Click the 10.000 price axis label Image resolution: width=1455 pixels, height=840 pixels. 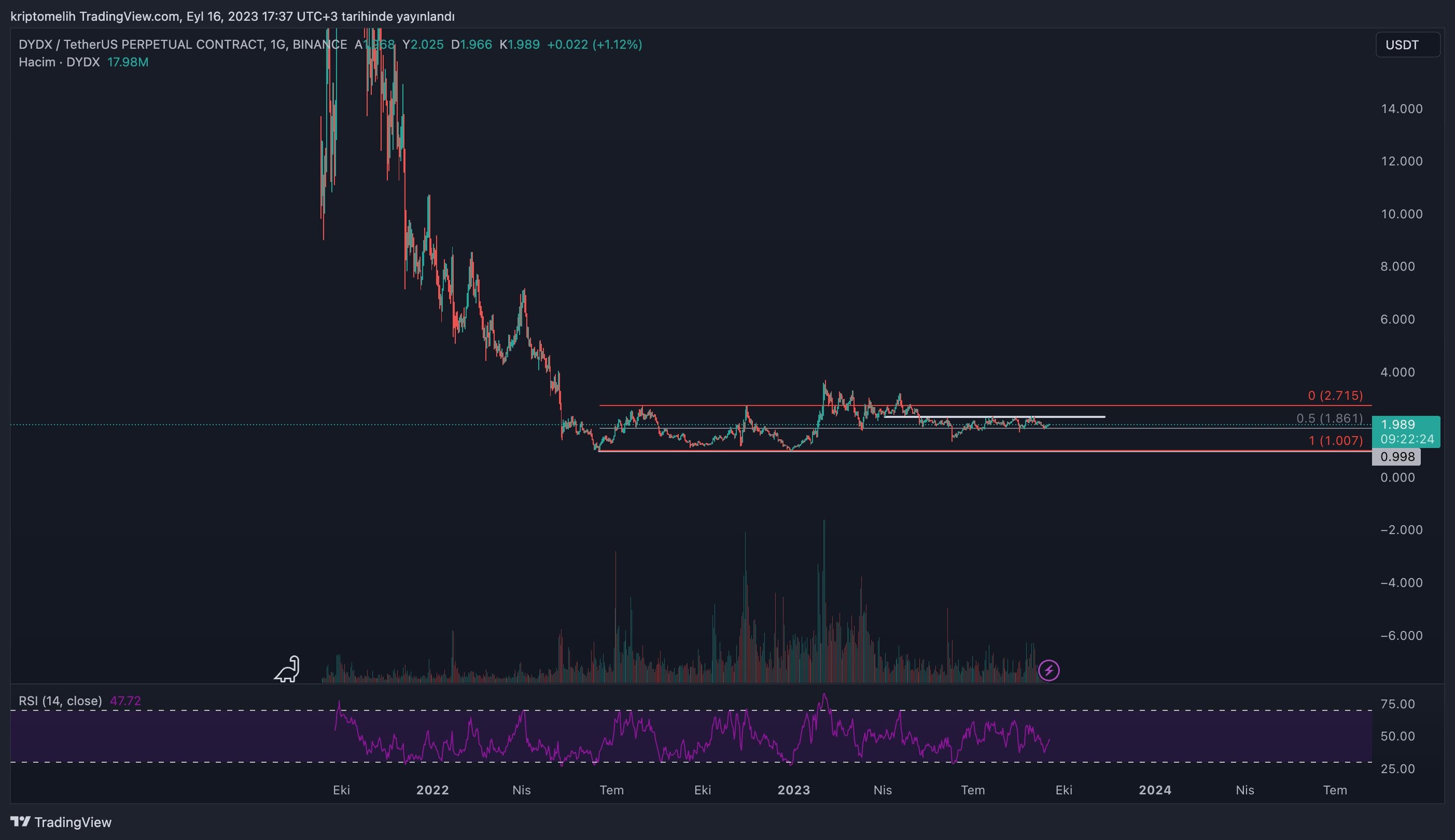pyautogui.click(x=1402, y=214)
